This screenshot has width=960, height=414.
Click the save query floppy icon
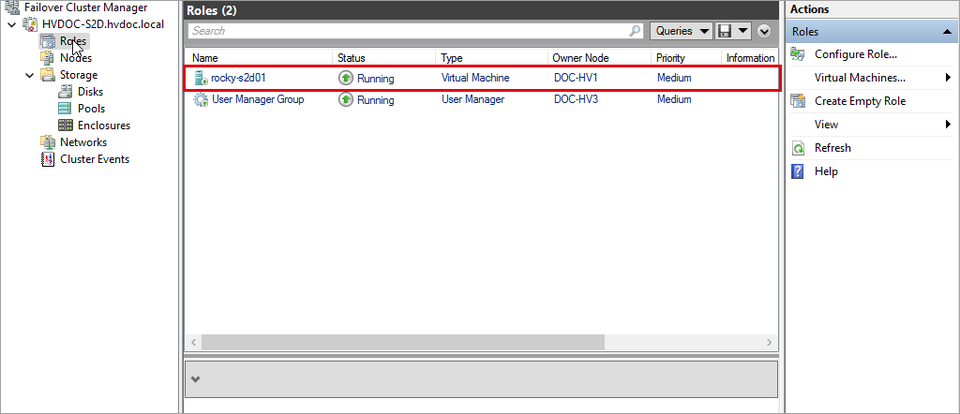pyautogui.click(x=724, y=31)
